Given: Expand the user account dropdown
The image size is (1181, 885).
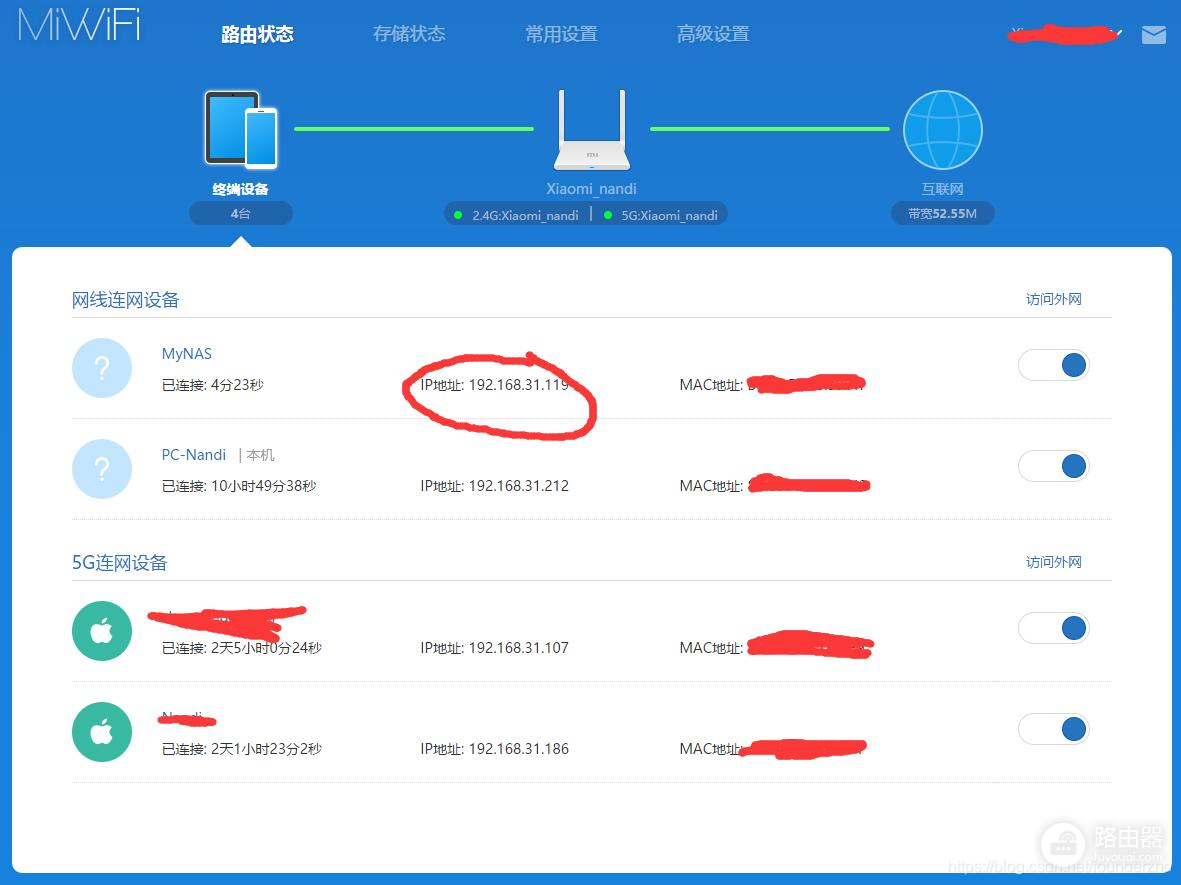Looking at the screenshot, I should [x=1063, y=34].
